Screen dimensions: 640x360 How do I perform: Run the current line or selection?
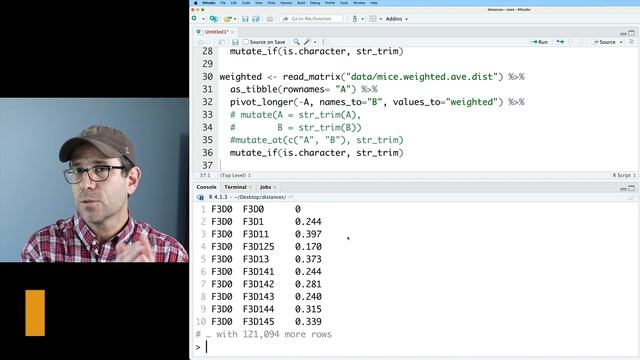pos(540,42)
